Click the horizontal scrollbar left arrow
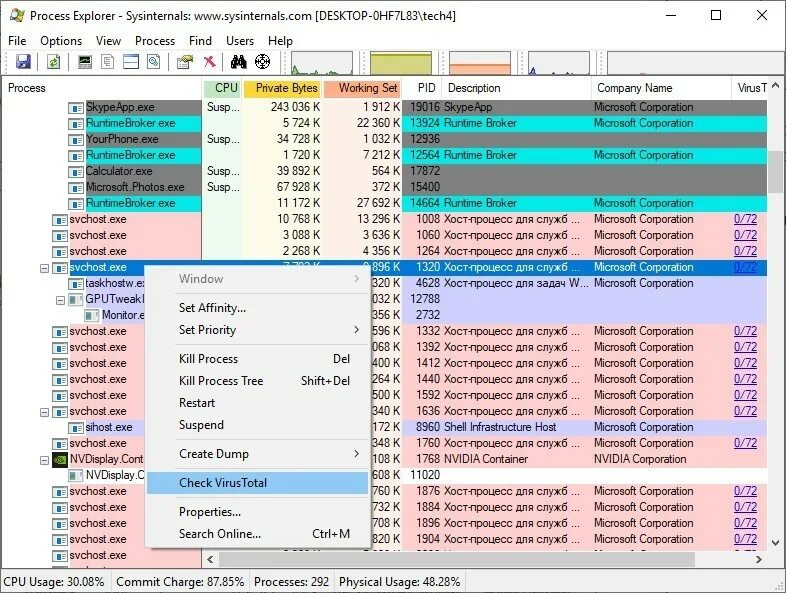The width and height of the screenshot is (786, 593). pyautogui.click(x=210, y=559)
